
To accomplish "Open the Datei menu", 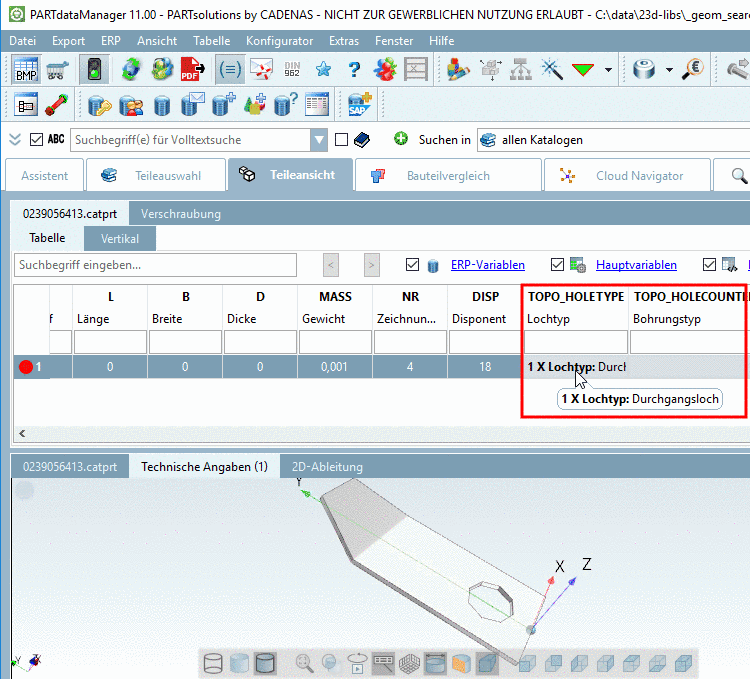I will 22,41.
